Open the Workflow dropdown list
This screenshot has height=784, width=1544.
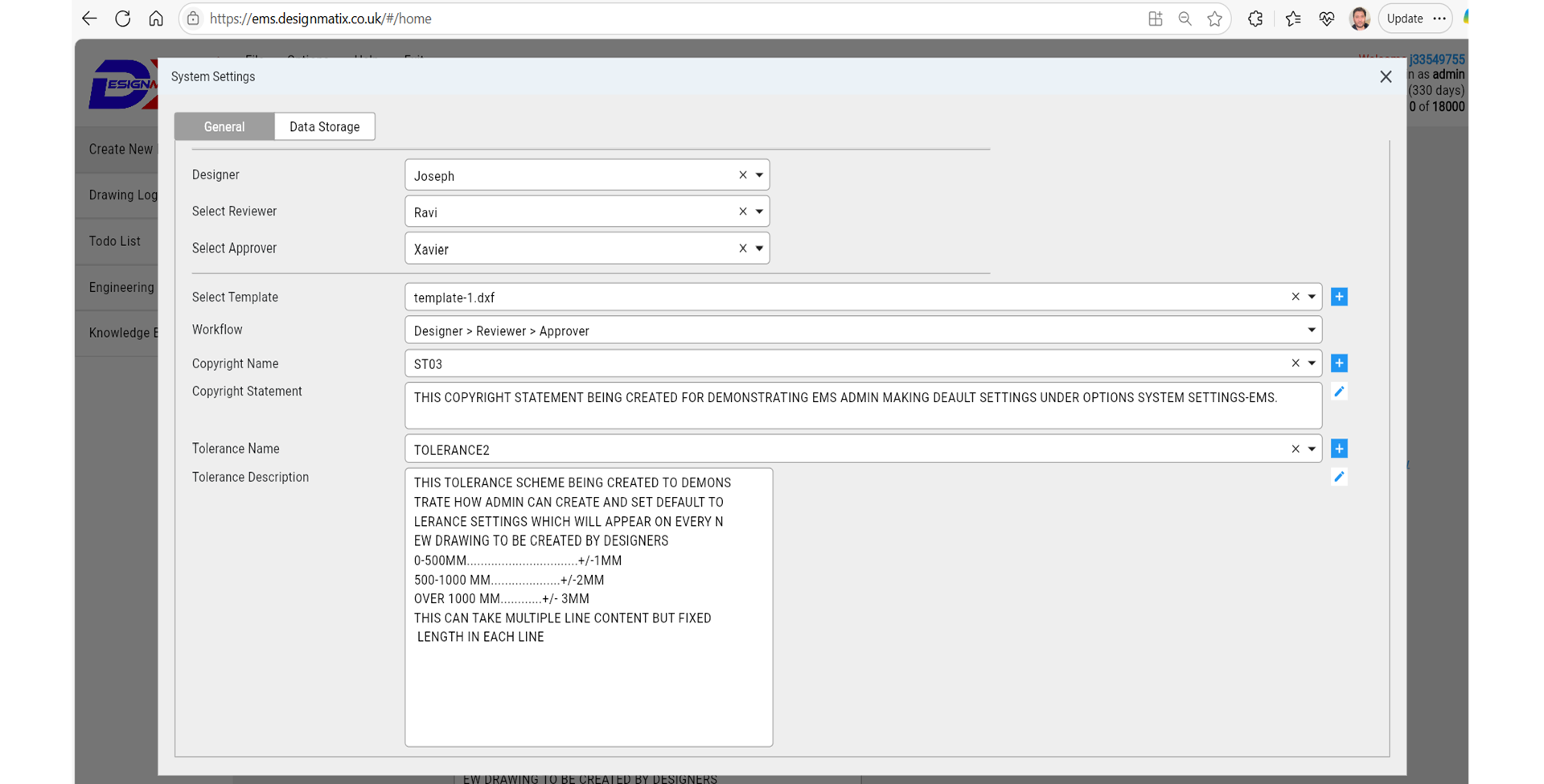tap(1311, 330)
